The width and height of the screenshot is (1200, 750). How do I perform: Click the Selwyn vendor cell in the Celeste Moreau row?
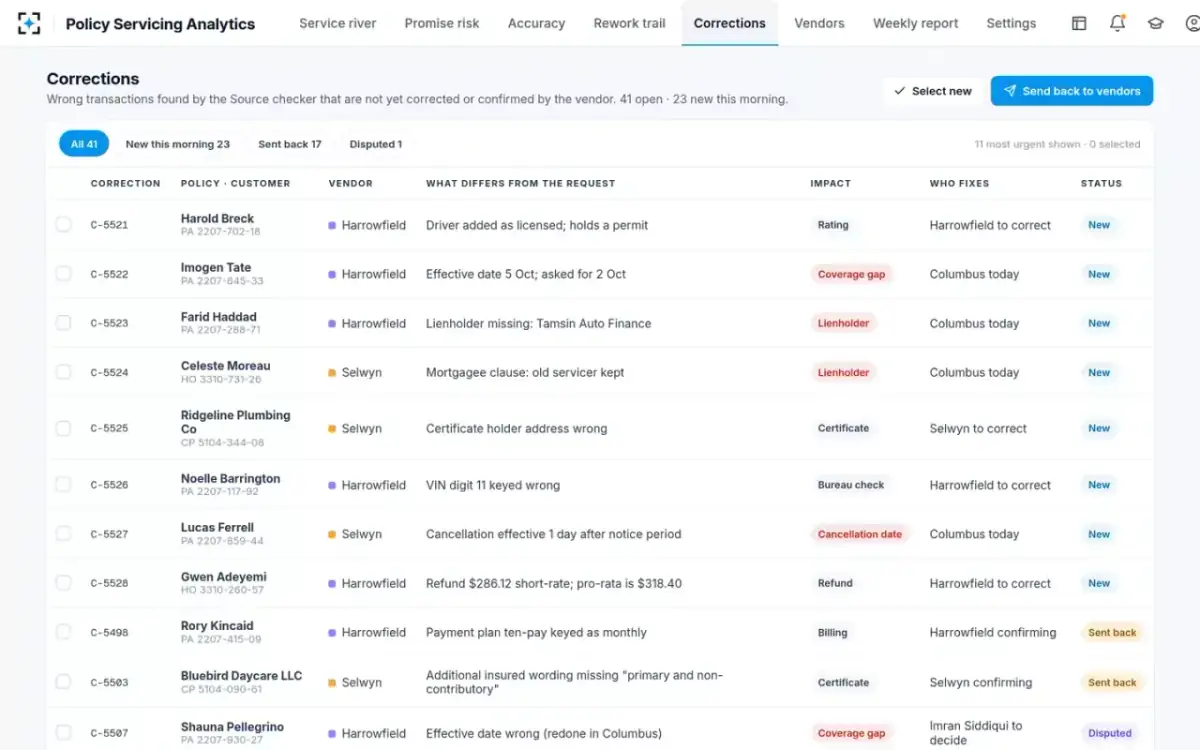pyautogui.click(x=355, y=372)
